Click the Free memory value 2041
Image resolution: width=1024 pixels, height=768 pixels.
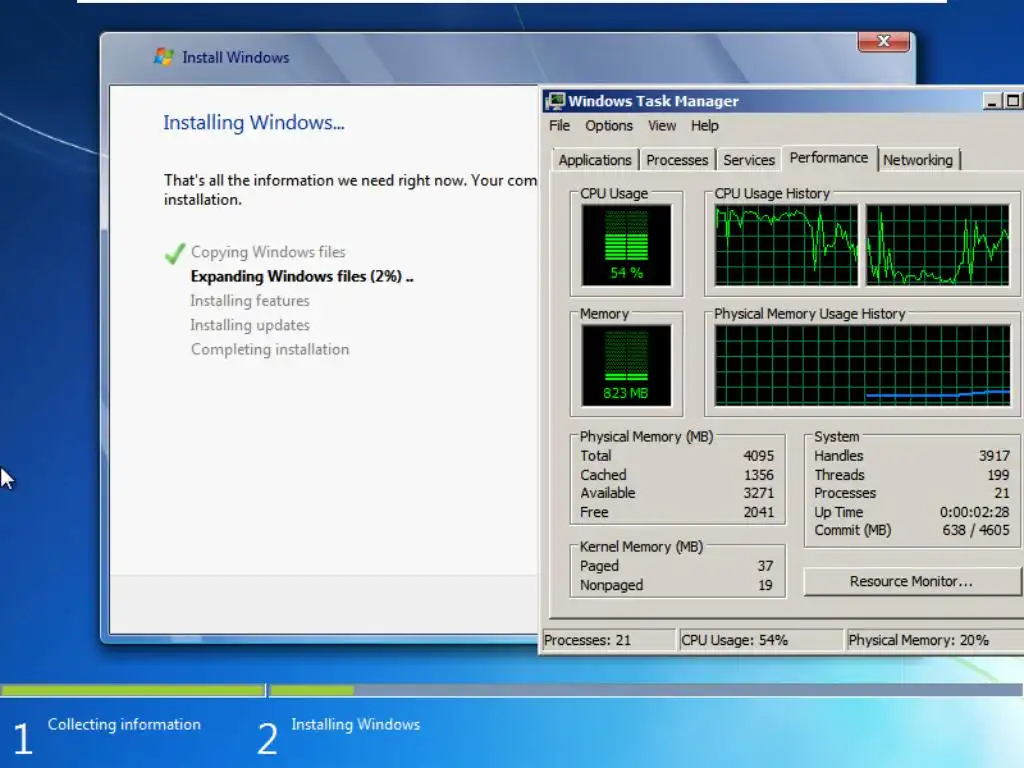pyautogui.click(x=758, y=512)
